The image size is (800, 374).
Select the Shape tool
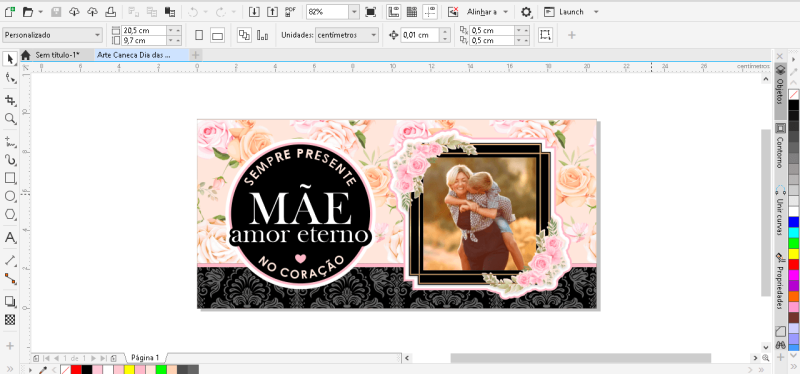click(10, 78)
